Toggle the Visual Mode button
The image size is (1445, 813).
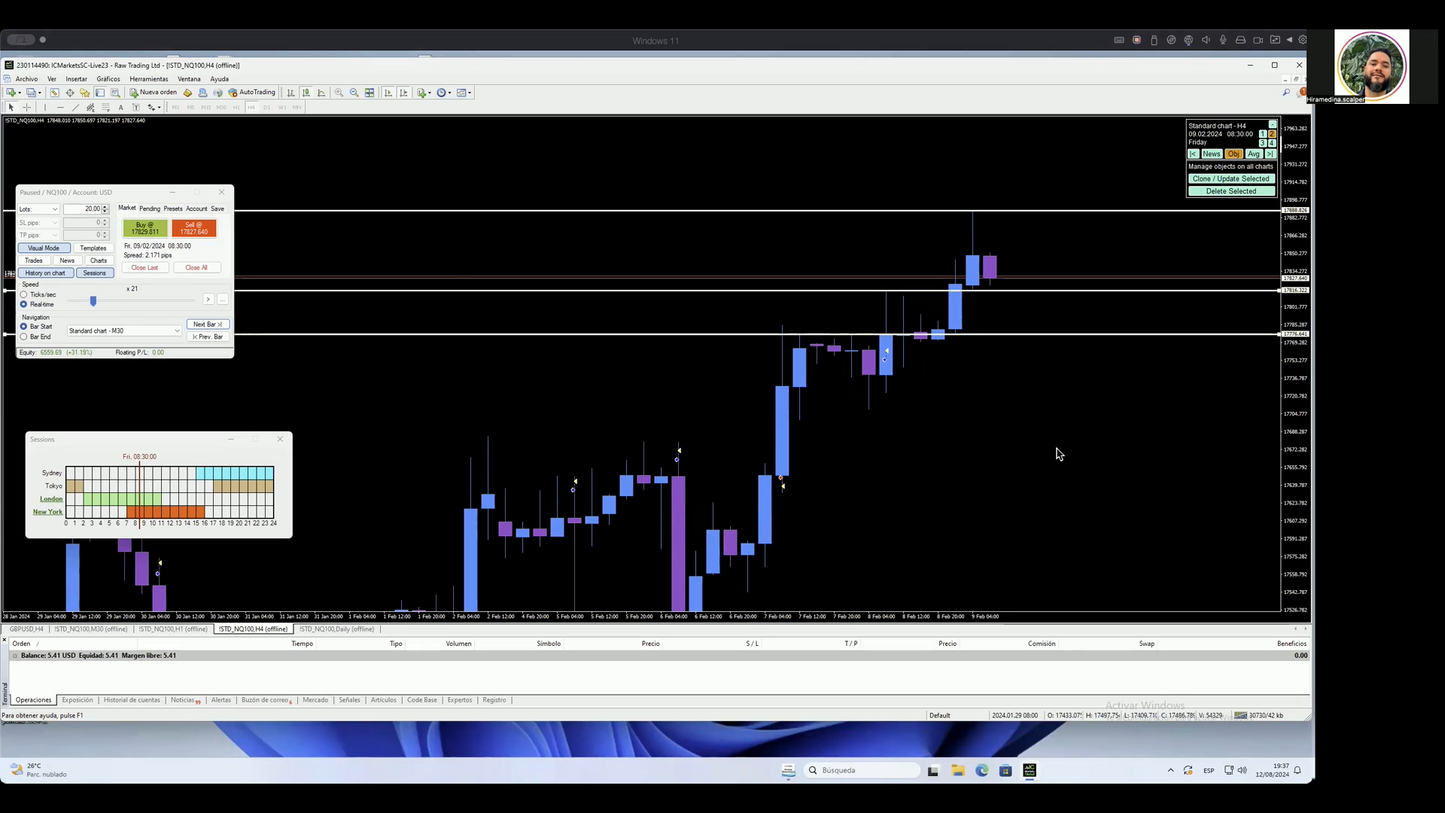point(44,248)
